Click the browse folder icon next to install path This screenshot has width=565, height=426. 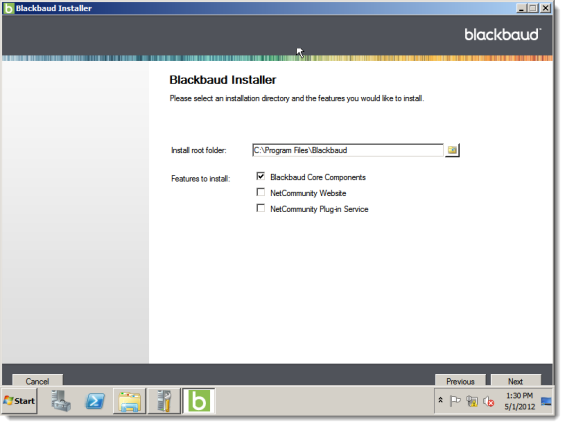click(x=452, y=150)
